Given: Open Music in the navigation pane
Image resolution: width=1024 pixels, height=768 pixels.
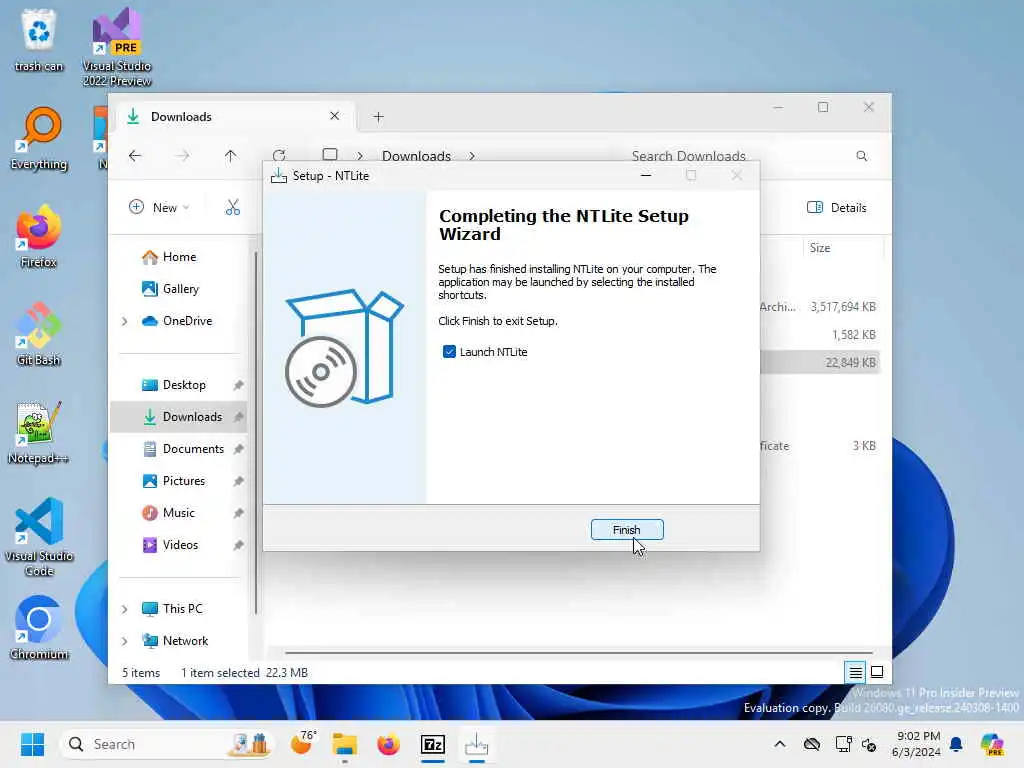Looking at the screenshot, I should 178,513.
